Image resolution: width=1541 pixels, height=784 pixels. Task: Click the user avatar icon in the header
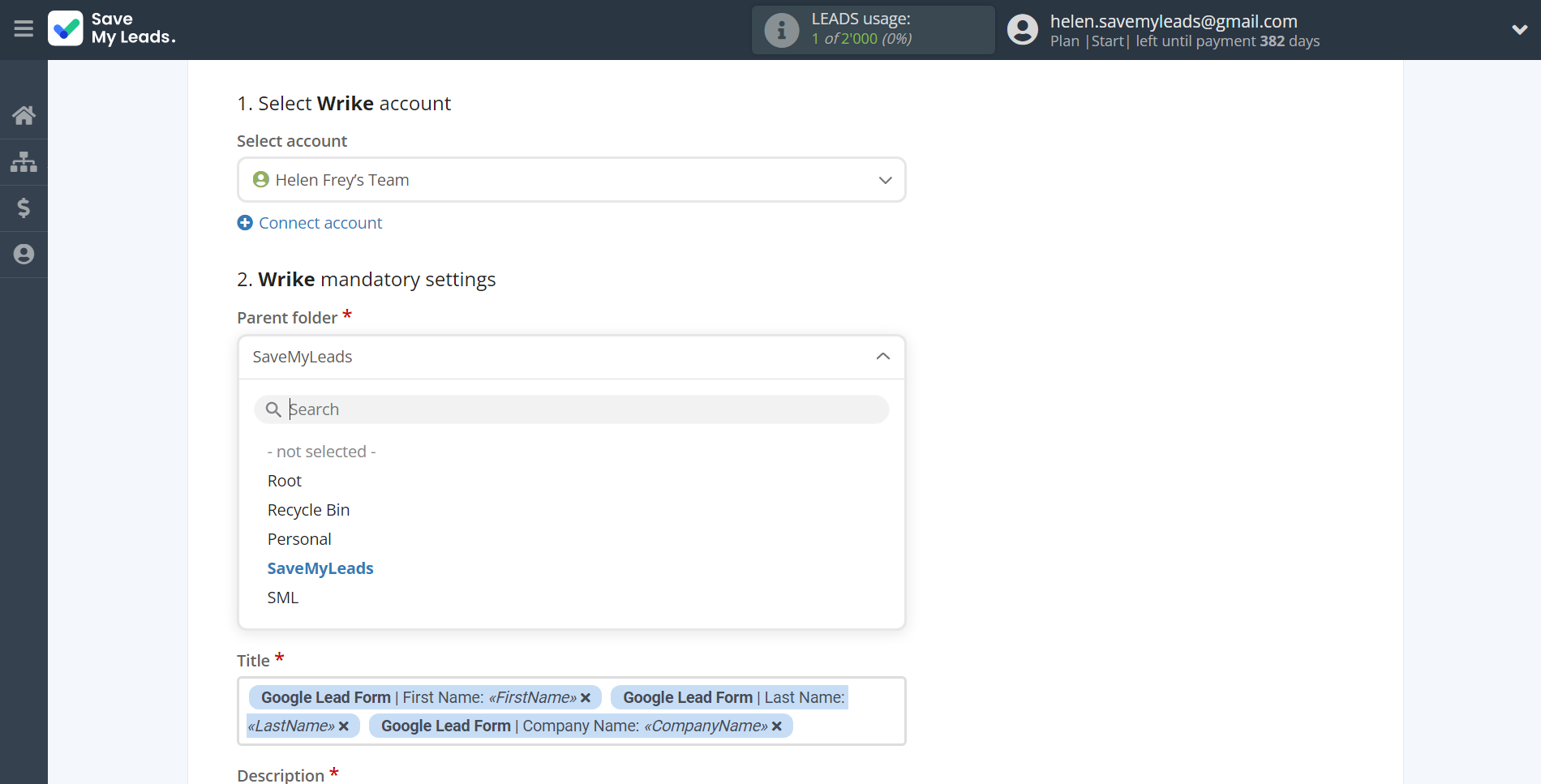point(1022,30)
